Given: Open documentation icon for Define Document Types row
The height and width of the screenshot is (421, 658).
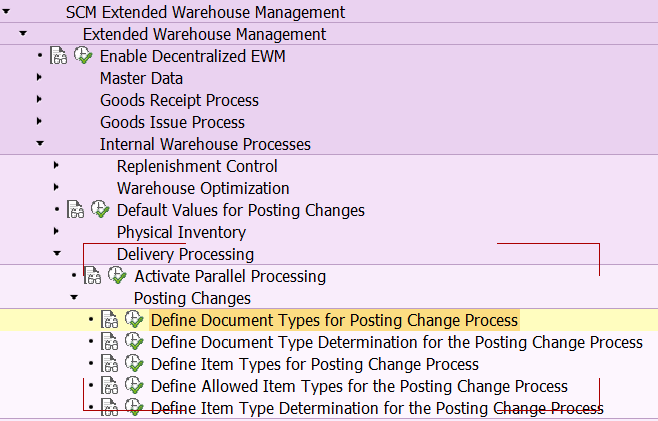Looking at the screenshot, I should coord(110,319).
